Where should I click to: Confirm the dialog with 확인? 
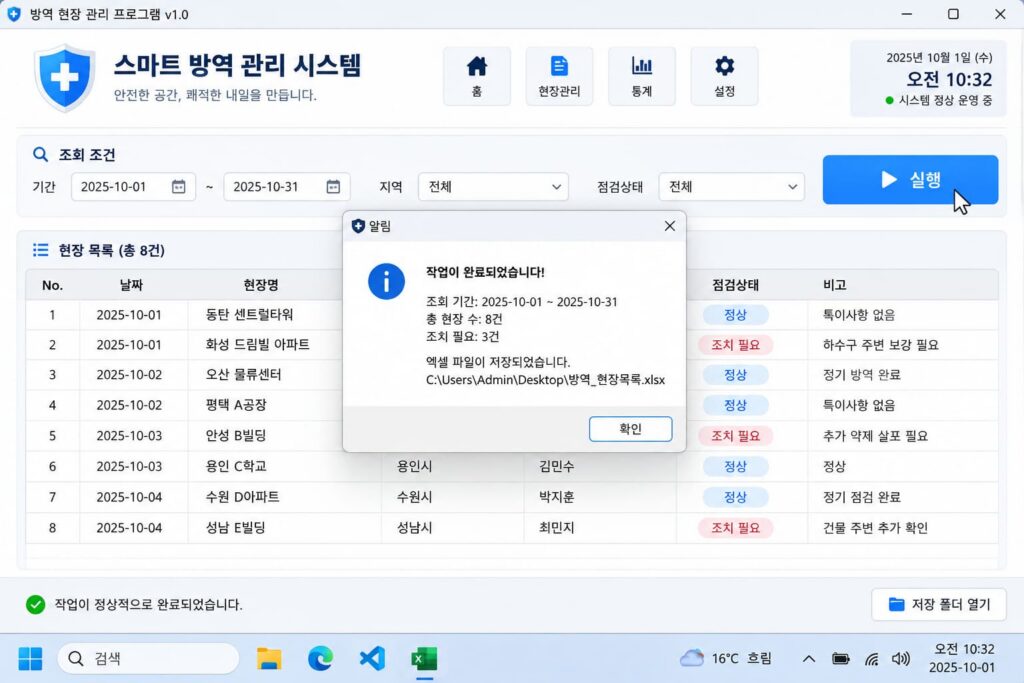point(630,429)
